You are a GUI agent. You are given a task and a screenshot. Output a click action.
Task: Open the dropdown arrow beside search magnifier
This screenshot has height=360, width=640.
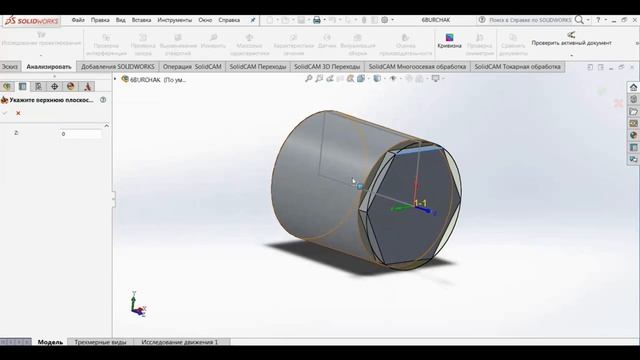[588, 20]
